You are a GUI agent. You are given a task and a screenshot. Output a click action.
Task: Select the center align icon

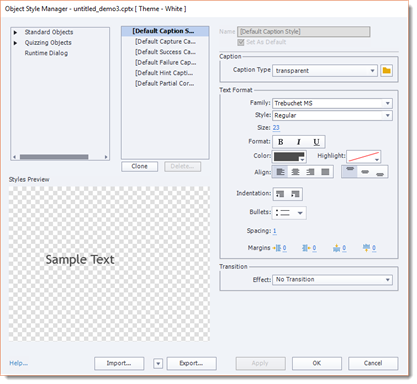click(295, 172)
